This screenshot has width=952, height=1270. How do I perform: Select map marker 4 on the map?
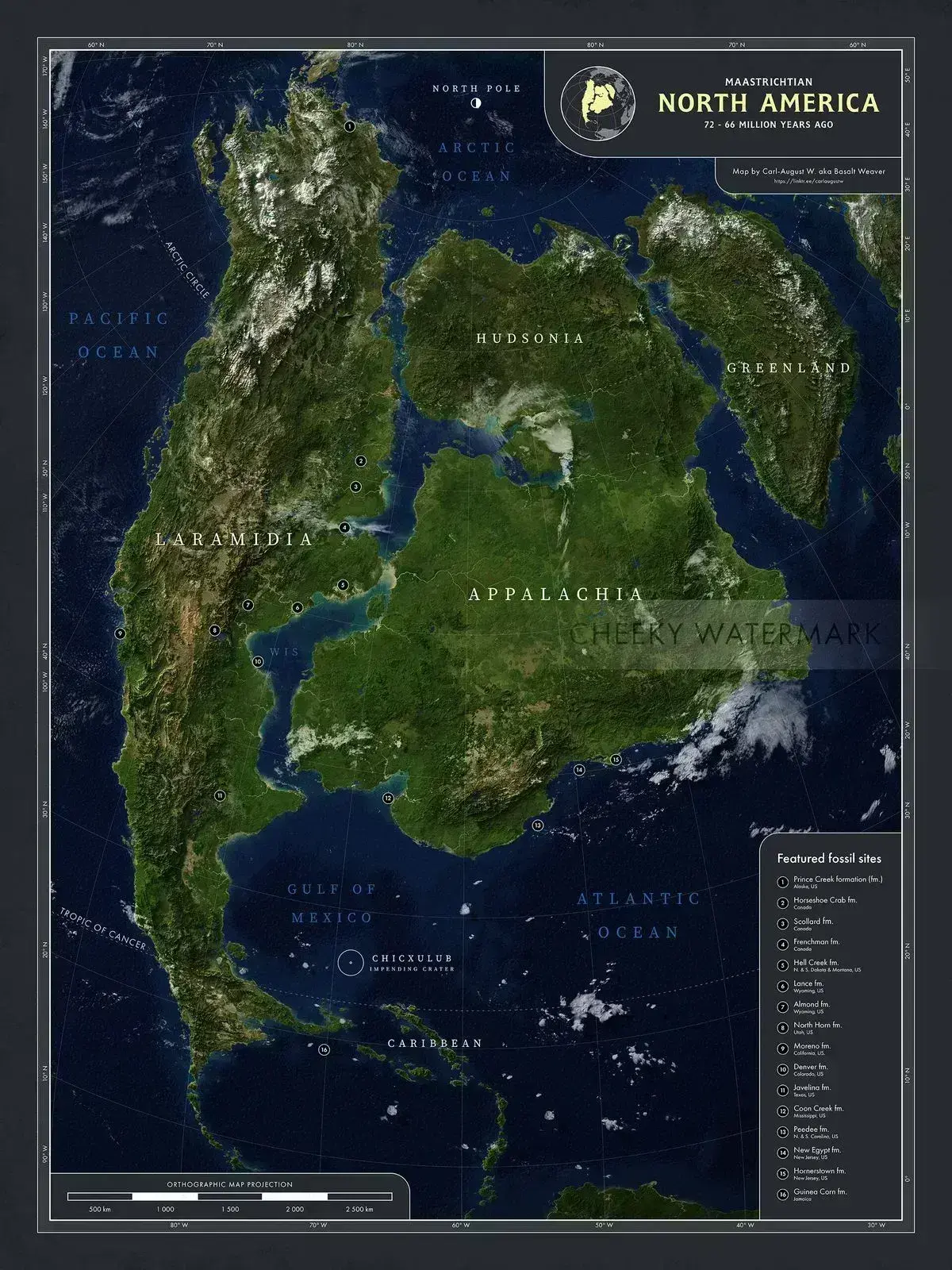[344, 527]
